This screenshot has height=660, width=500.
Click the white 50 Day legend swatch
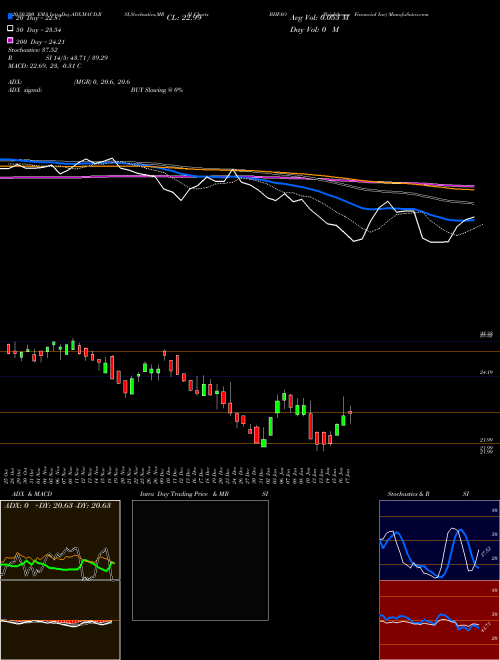pos(10,28)
